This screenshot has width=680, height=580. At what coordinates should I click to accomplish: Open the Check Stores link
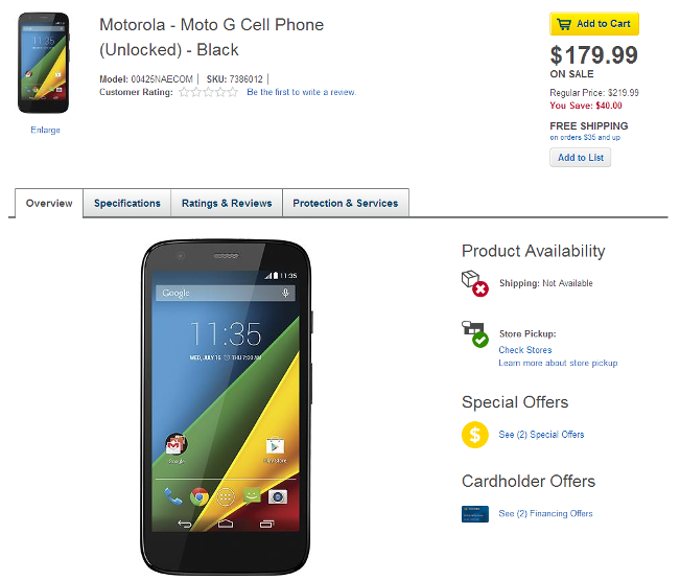pos(525,350)
